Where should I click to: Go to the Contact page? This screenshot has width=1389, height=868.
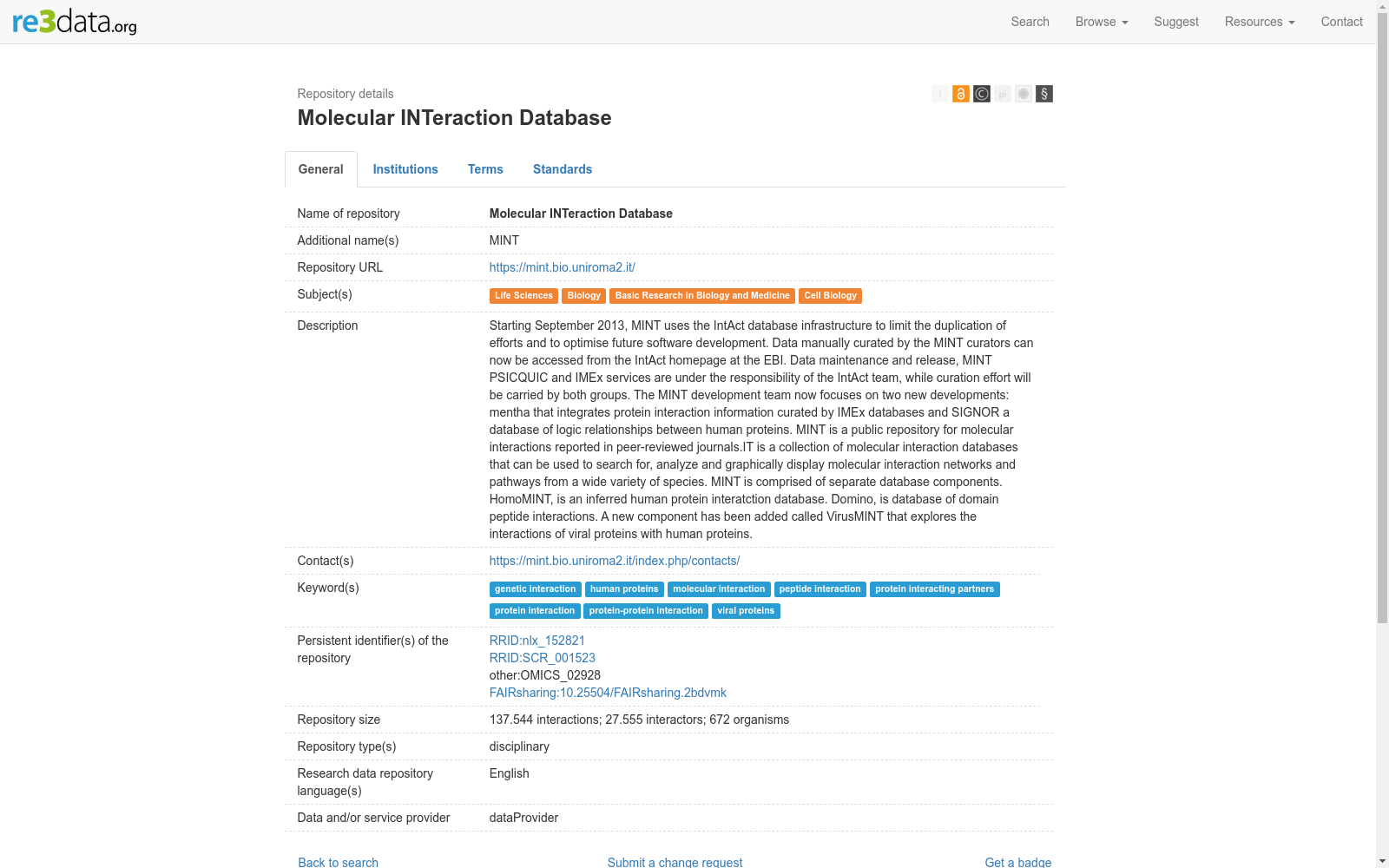click(x=1342, y=22)
